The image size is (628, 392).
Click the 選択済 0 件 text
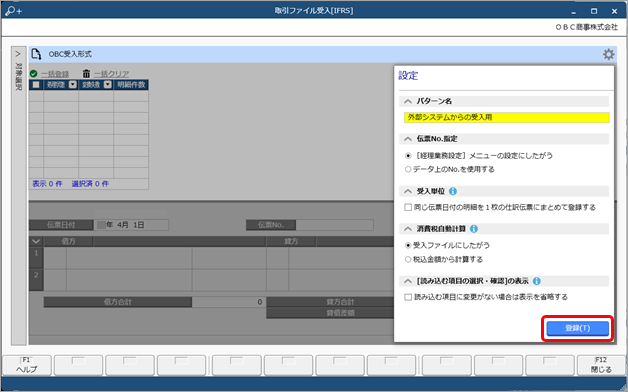[90, 184]
